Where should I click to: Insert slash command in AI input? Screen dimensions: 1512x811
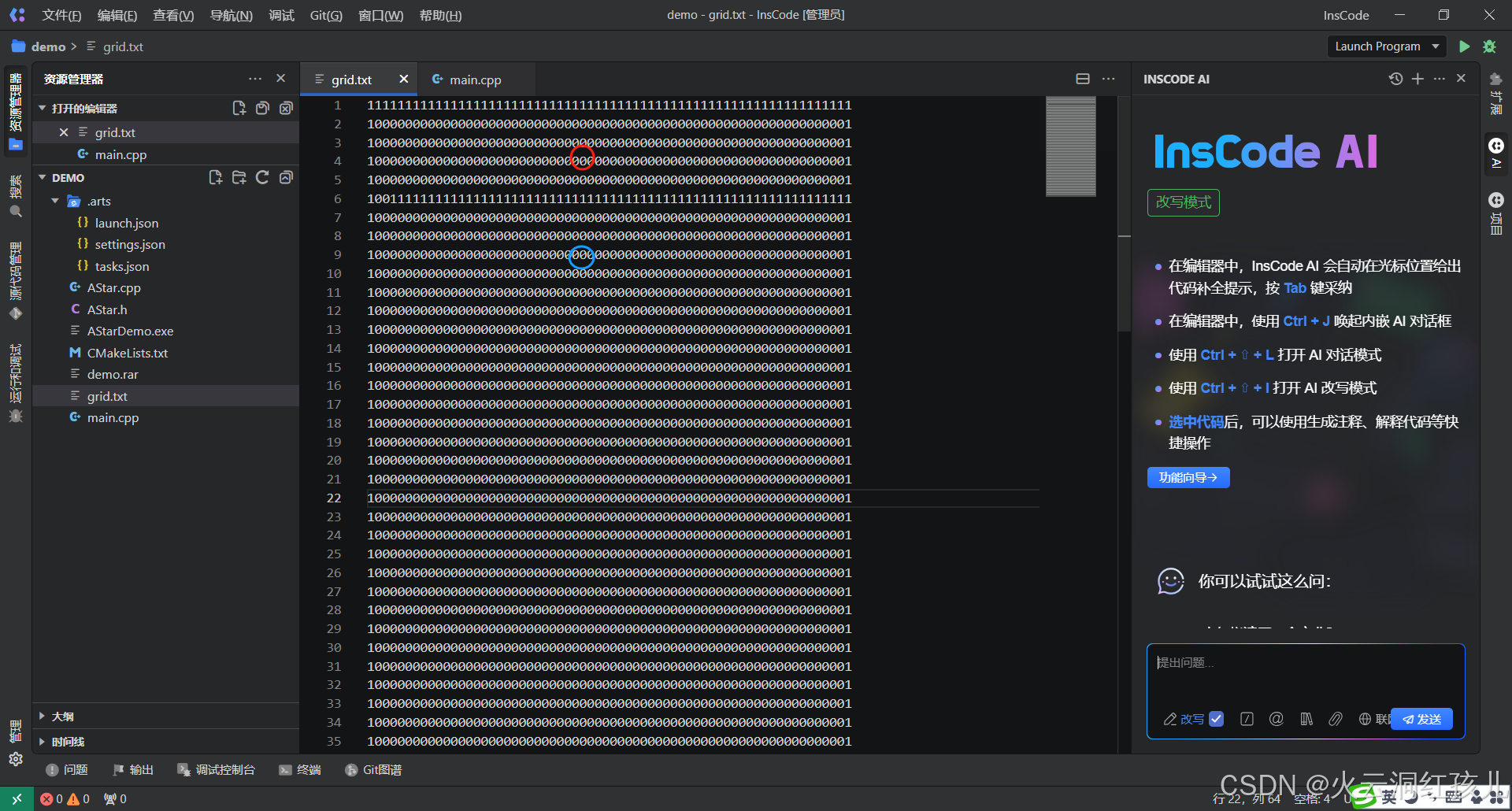click(x=1247, y=719)
